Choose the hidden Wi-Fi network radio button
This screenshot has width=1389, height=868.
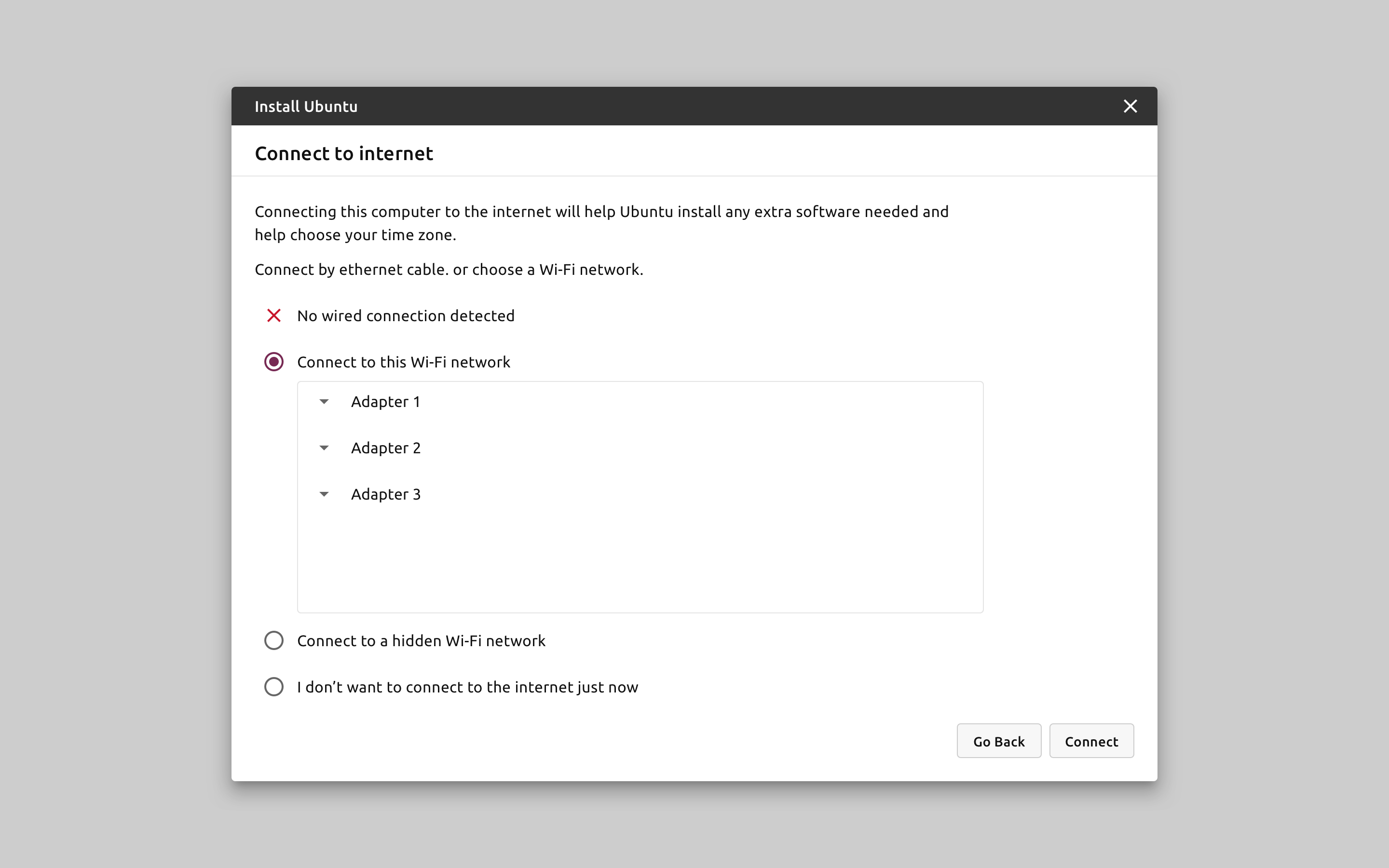click(x=274, y=641)
